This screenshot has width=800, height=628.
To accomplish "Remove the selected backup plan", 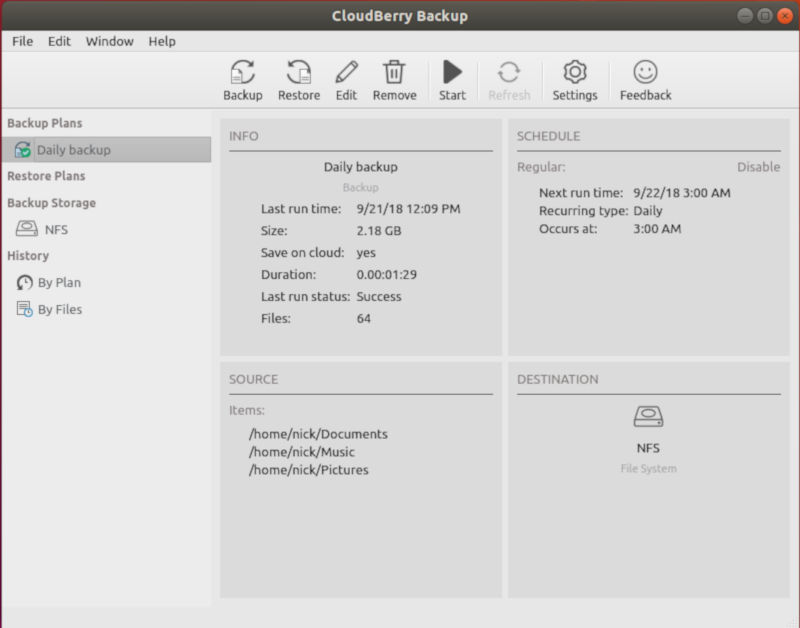I will click(395, 78).
